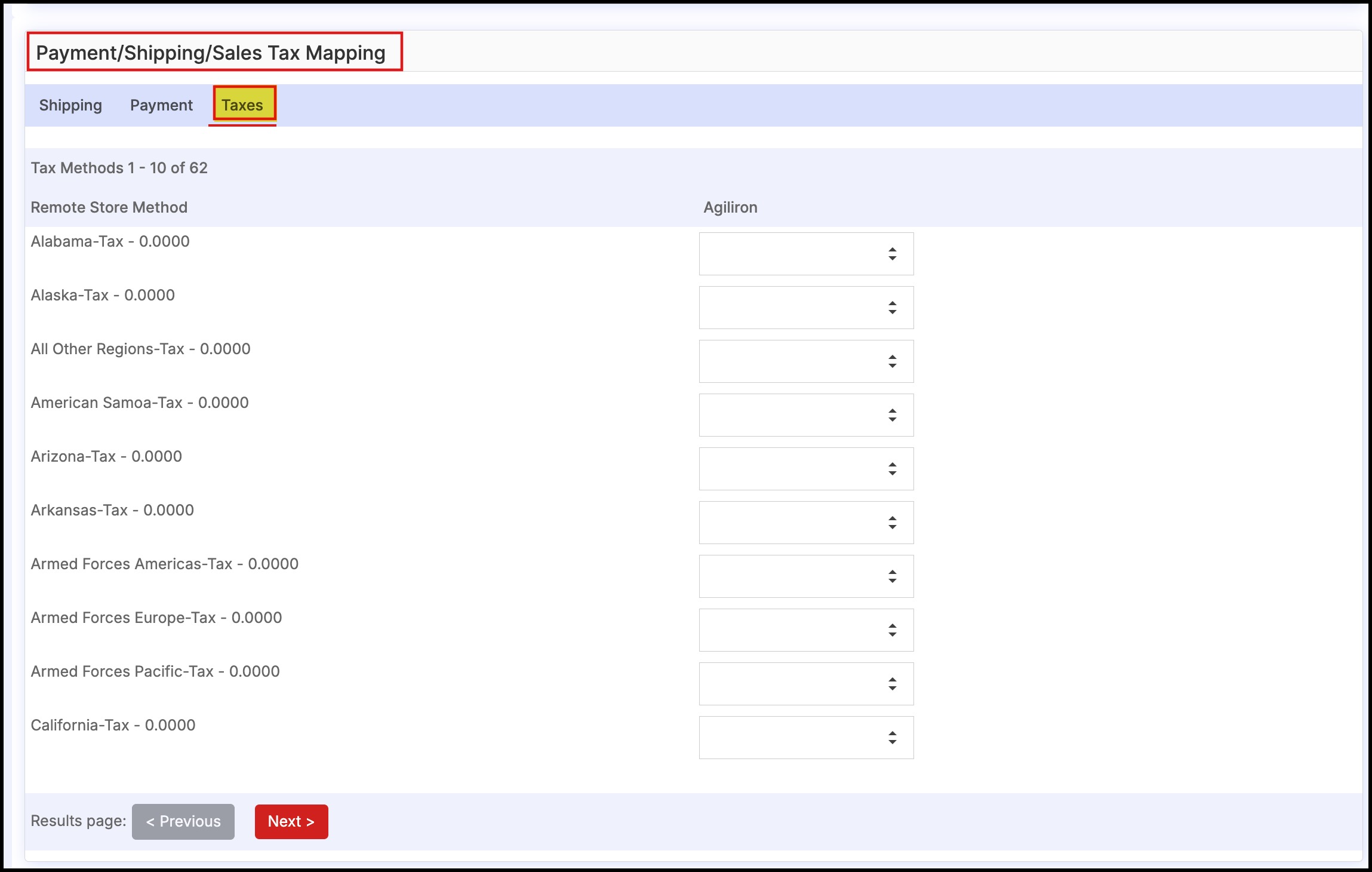Click the Remote Store Method column header
The width and height of the screenshot is (1372, 872).
(x=109, y=207)
